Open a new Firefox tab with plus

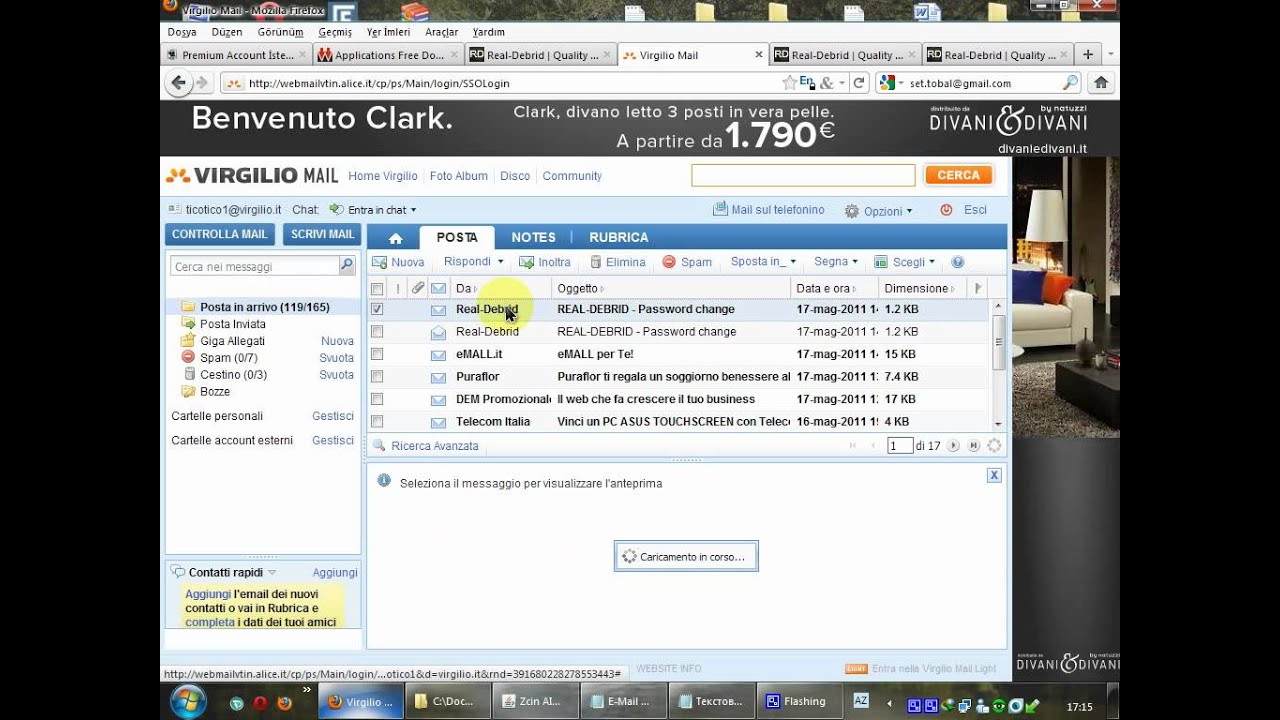tap(1087, 55)
